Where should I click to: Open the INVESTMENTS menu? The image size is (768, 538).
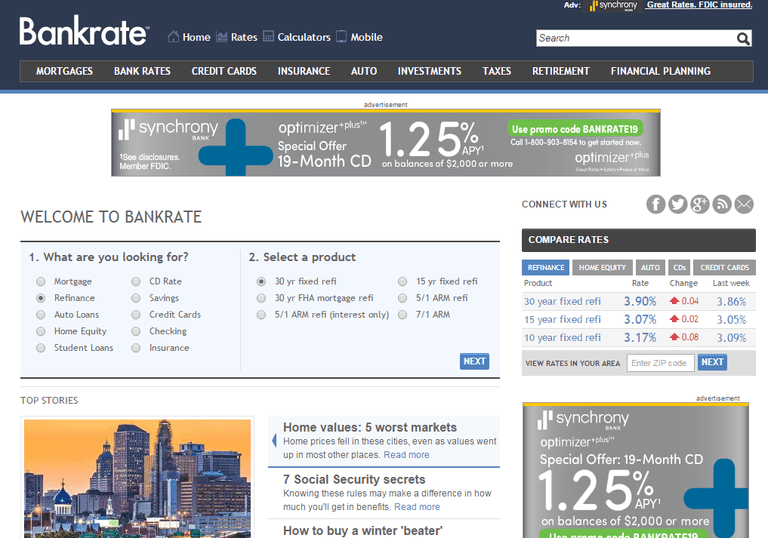click(429, 71)
